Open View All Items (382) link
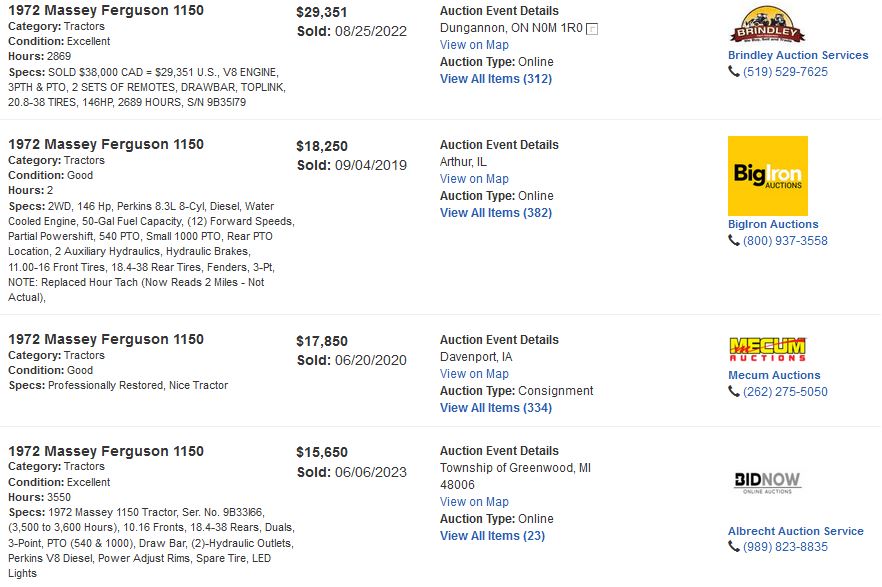The height and width of the screenshot is (587, 882). pyautogui.click(x=496, y=213)
